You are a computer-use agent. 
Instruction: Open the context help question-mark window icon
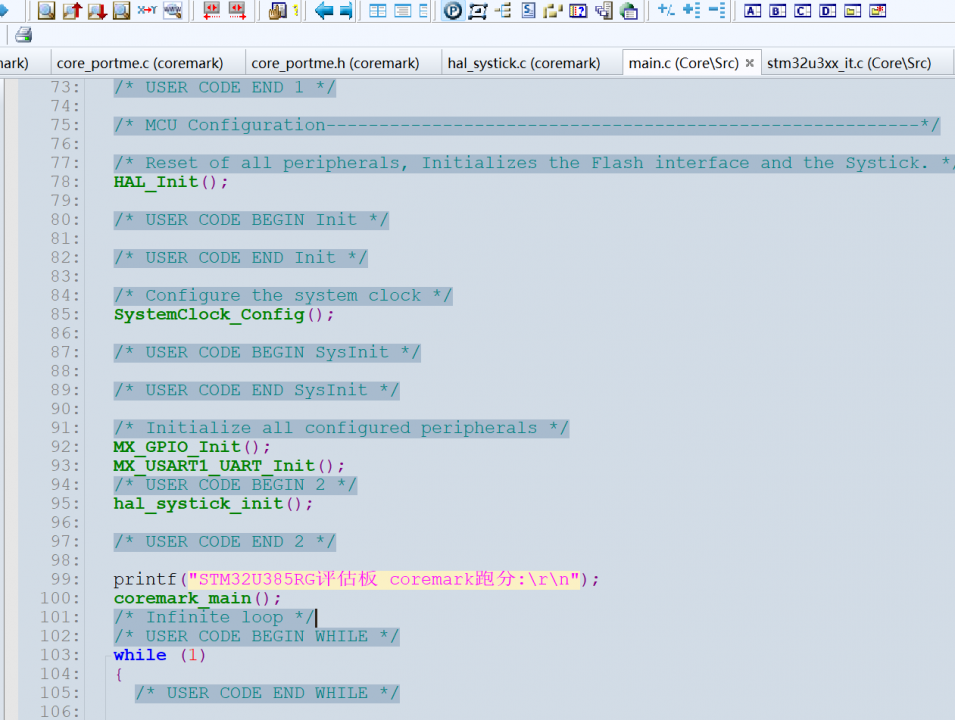coord(578,10)
